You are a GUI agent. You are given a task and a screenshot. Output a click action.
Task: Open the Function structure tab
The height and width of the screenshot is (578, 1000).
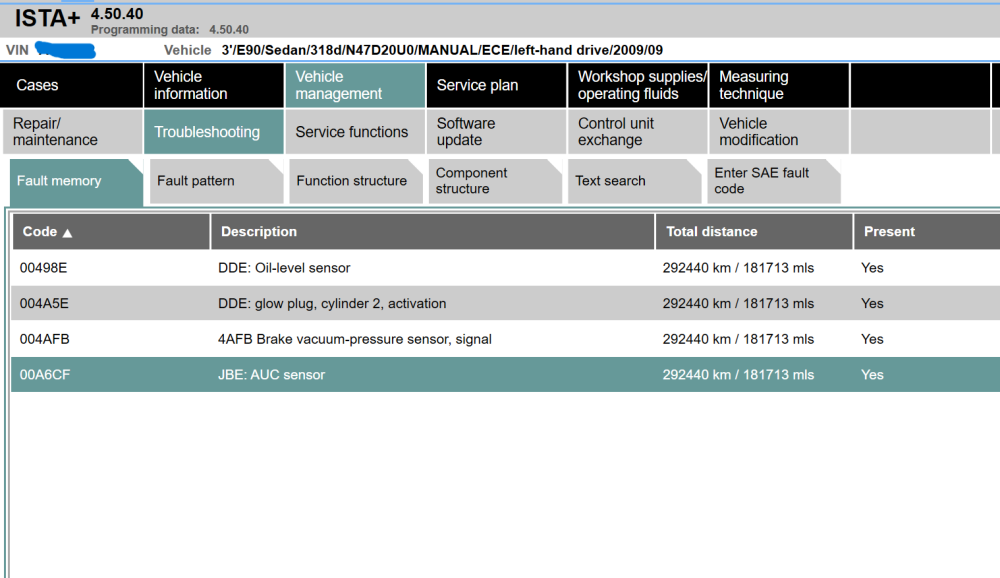tap(352, 181)
